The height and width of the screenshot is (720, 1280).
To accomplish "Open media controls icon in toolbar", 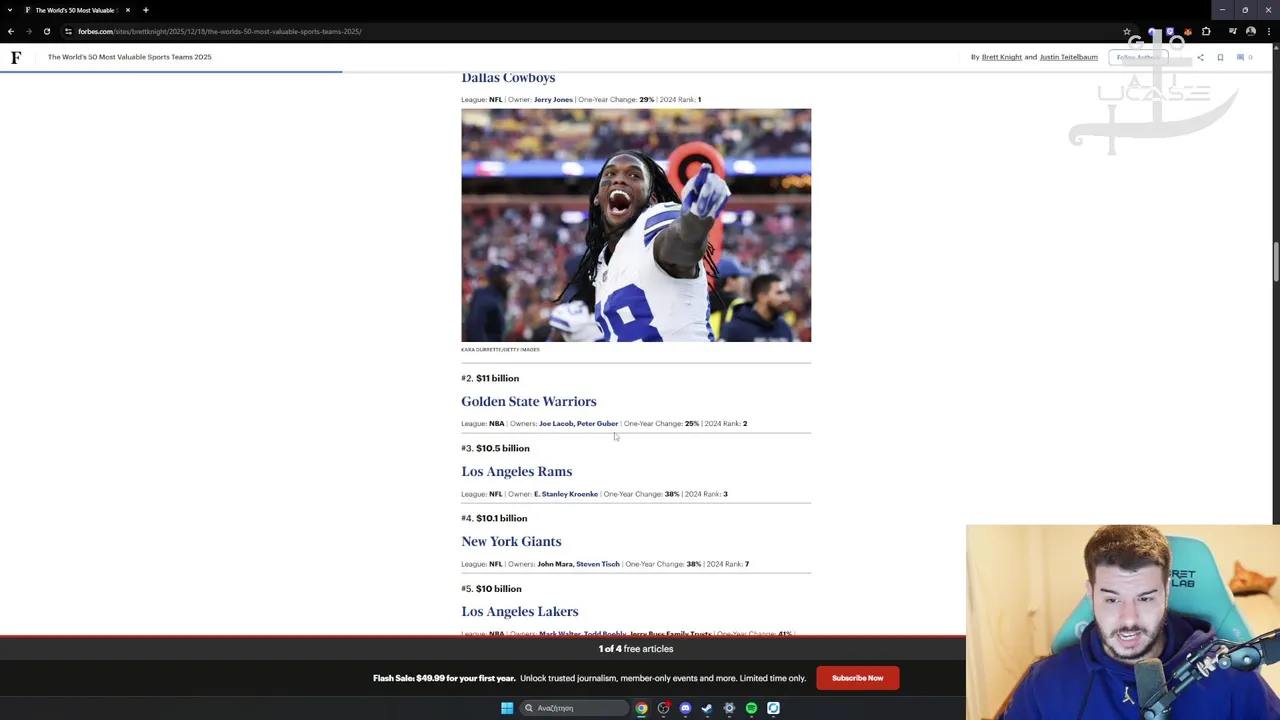I will coord(1233,31).
